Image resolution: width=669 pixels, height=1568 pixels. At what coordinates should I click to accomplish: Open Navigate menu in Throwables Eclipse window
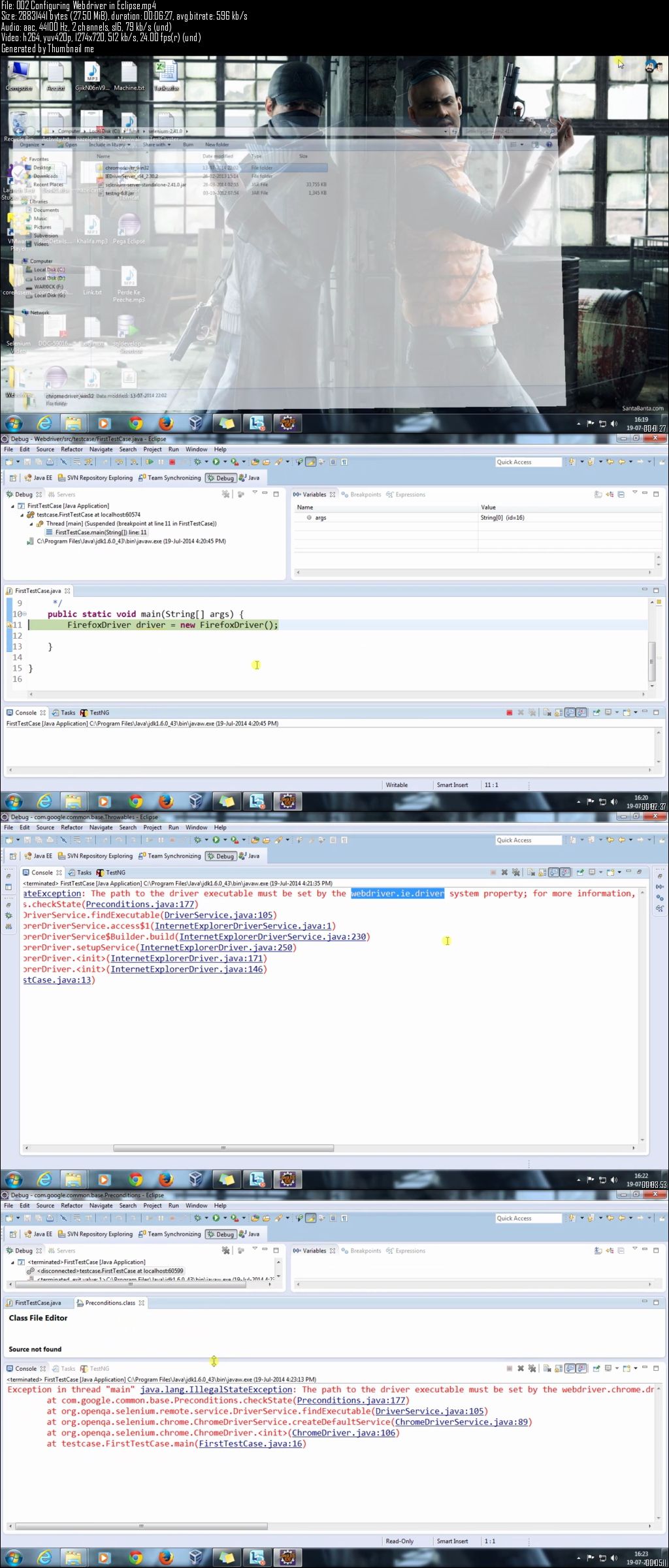point(101,827)
